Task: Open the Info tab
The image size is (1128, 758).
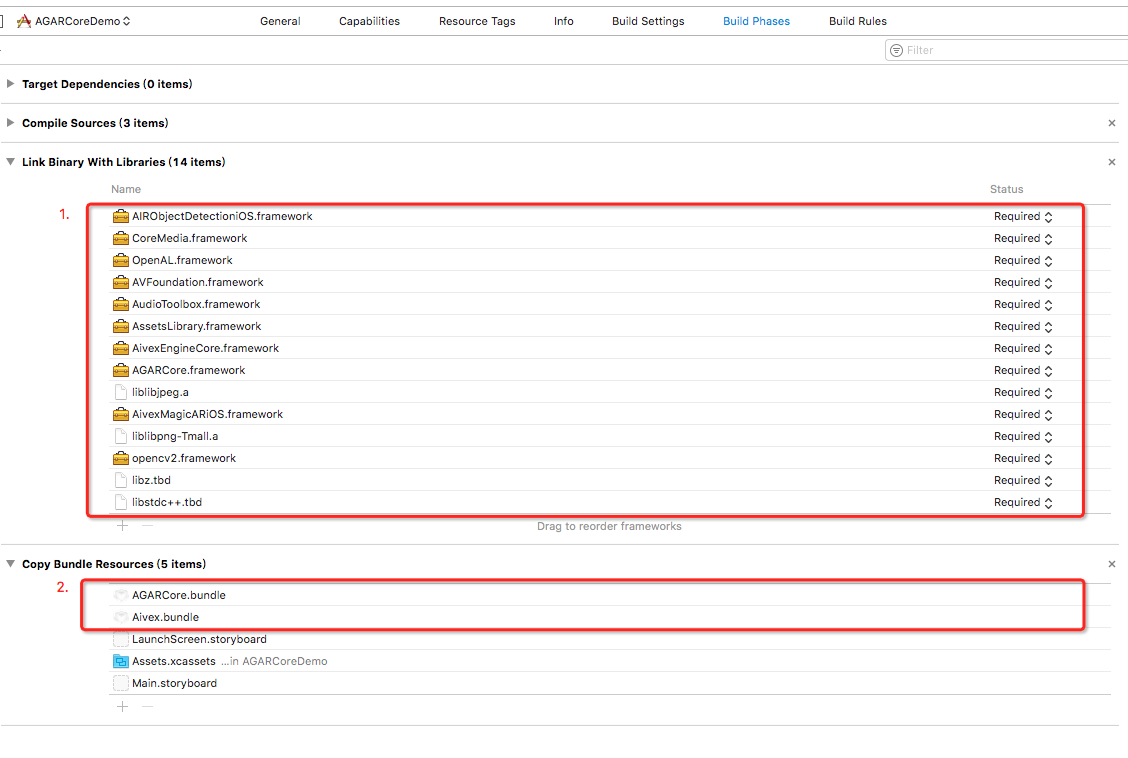Action: point(563,21)
